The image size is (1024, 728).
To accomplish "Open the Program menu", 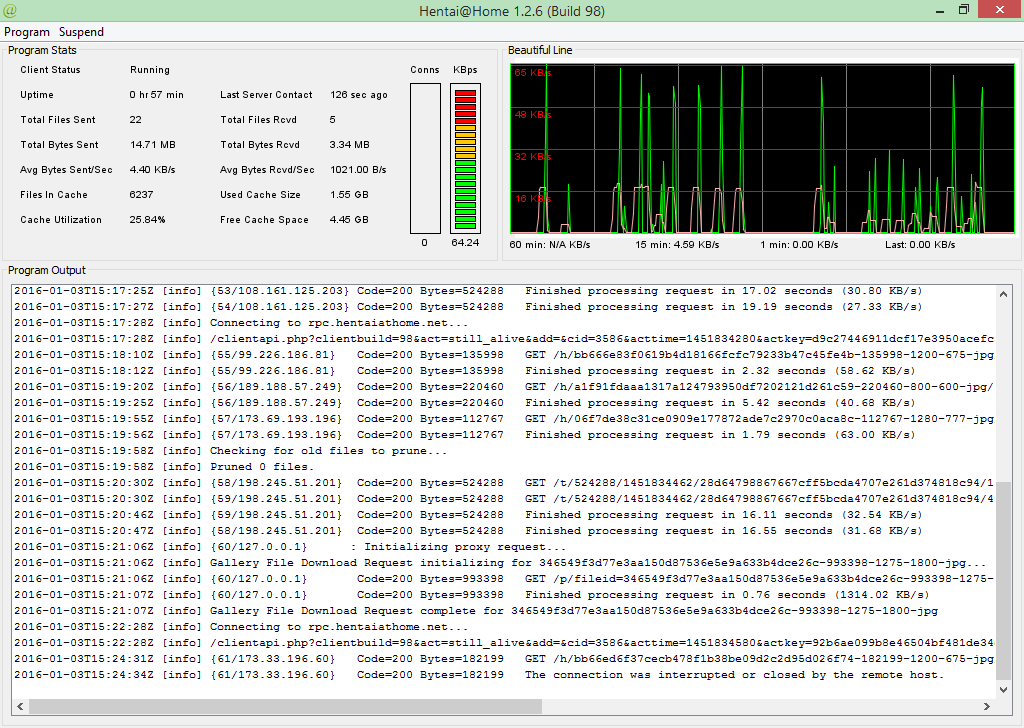I will pyautogui.click(x=27, y=32).
